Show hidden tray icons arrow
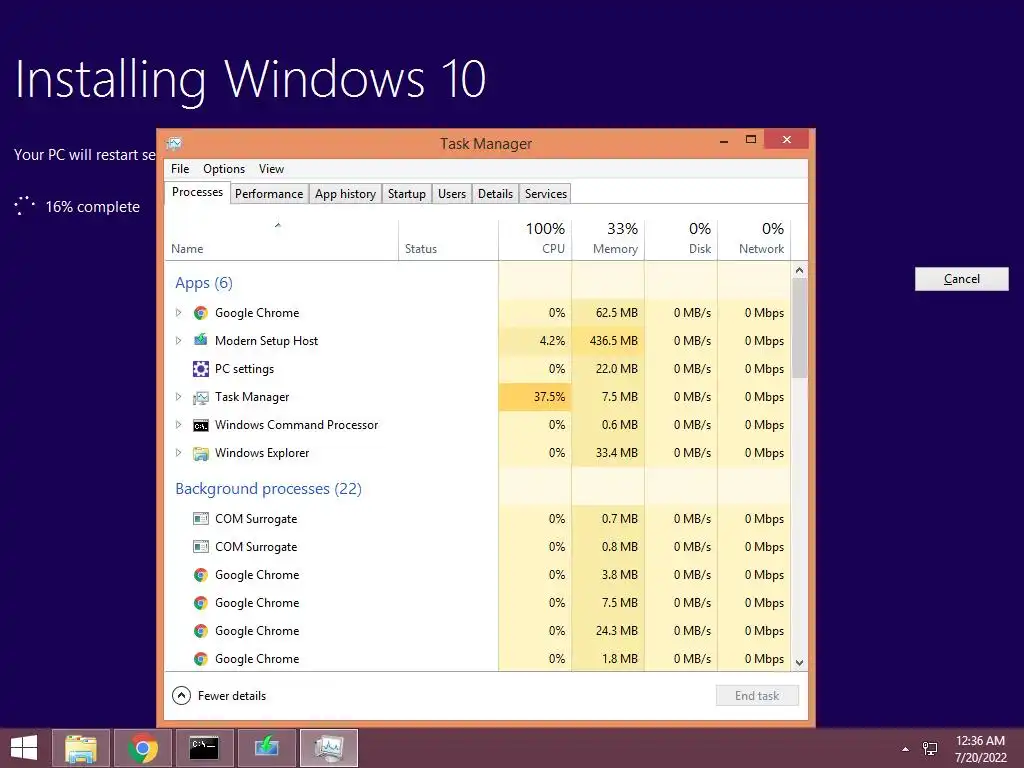The height and width of the screenshot is (768, 1024). point(905,749)
